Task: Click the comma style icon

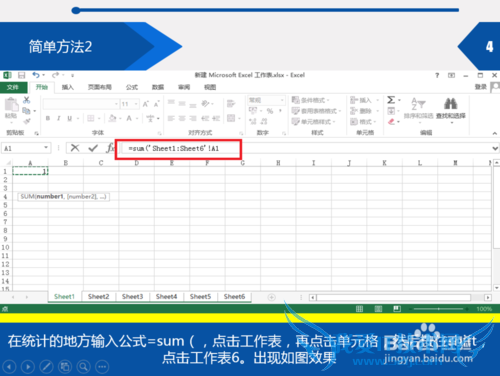Action: point(280,111)
